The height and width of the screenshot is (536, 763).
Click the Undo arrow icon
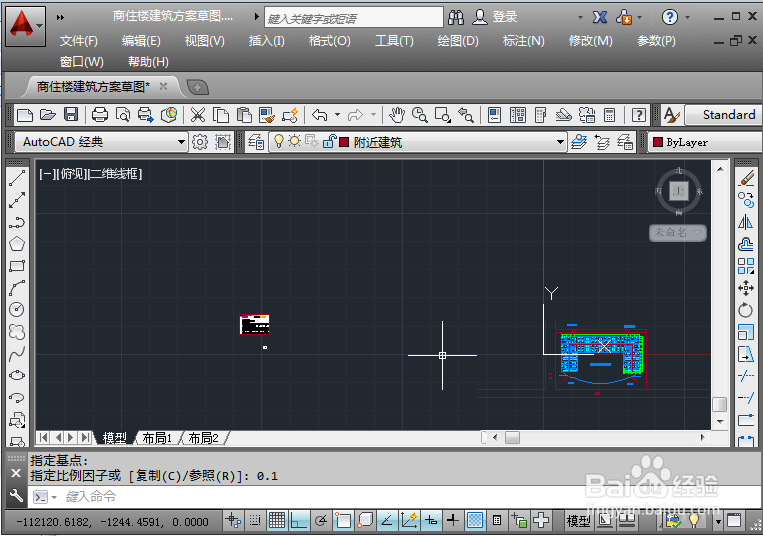(x=319, y=115)
